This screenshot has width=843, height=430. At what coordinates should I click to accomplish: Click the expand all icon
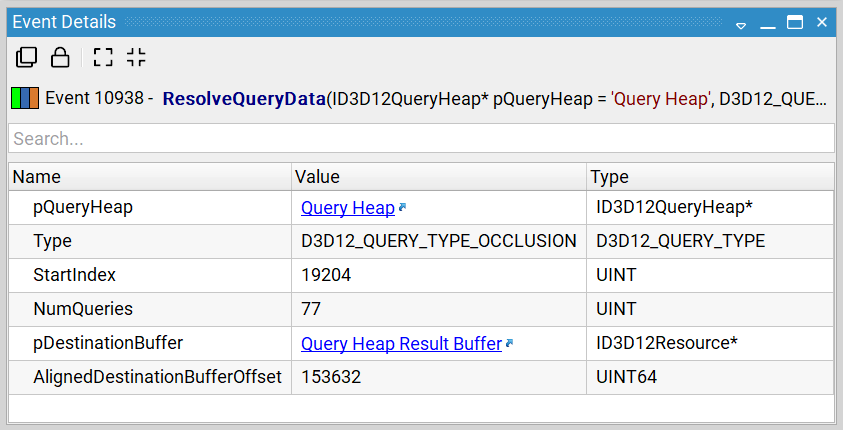coord(103,57)
